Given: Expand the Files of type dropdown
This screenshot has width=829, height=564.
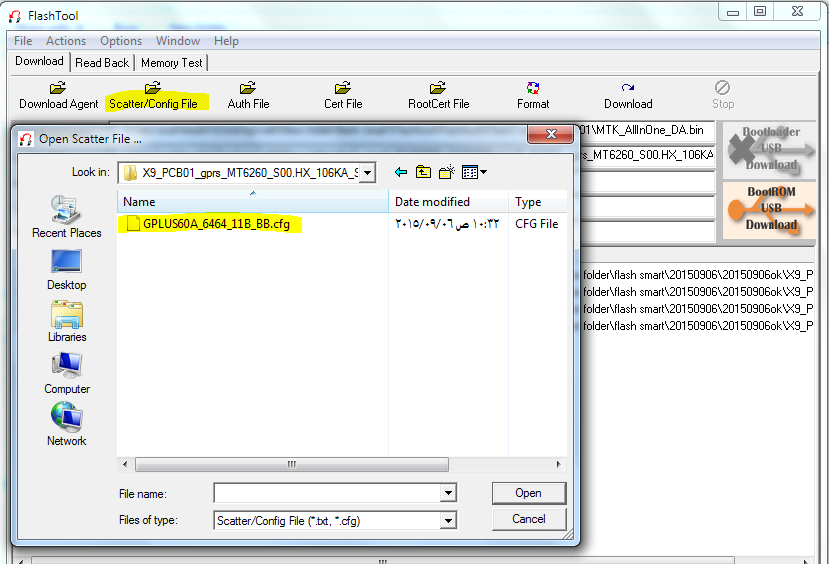Looking at the screenshot, I should (x=448, y=521).
